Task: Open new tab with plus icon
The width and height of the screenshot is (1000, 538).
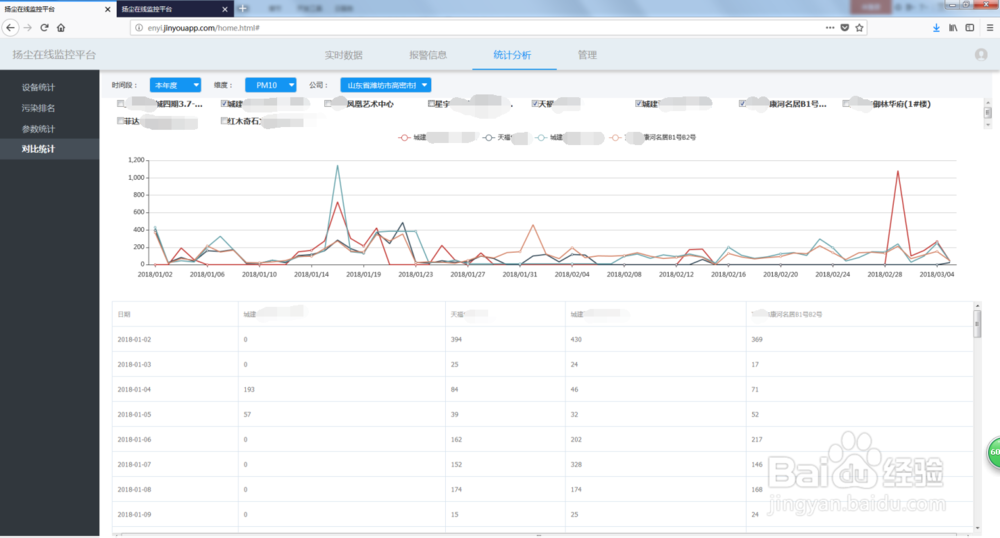Action: click(243, 9)
